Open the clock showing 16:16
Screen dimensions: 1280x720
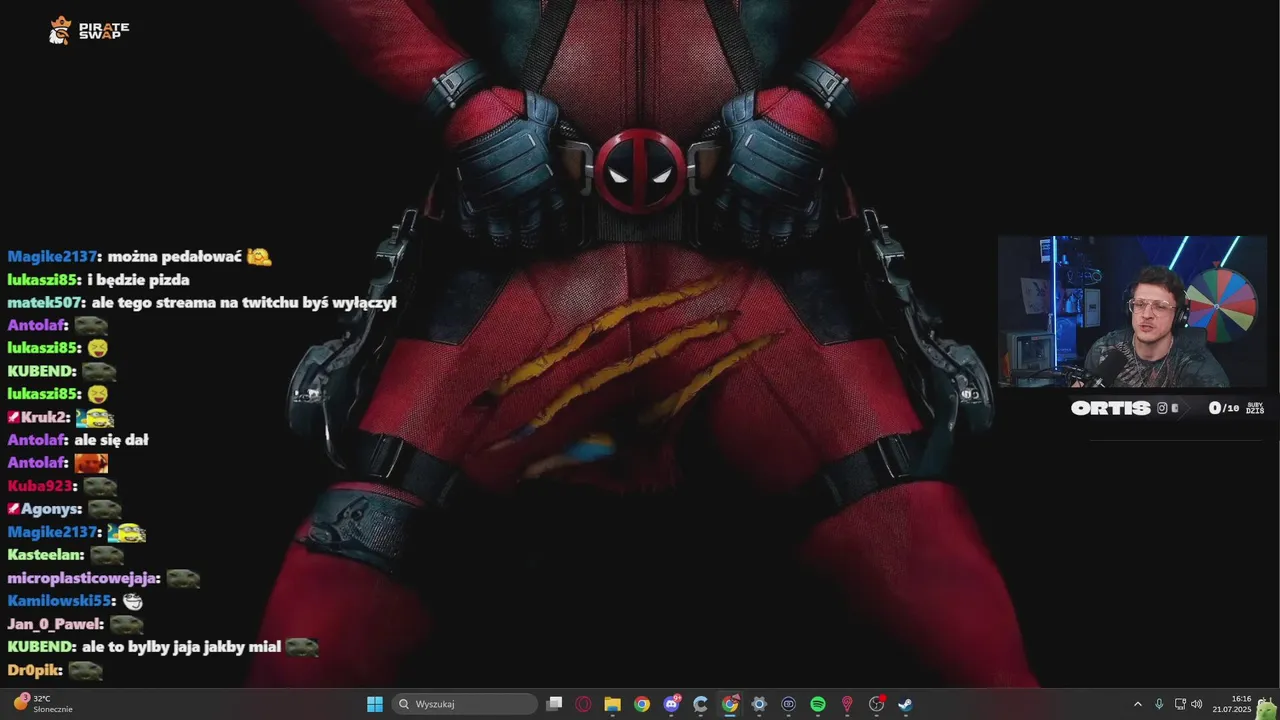pos(1232,704)
